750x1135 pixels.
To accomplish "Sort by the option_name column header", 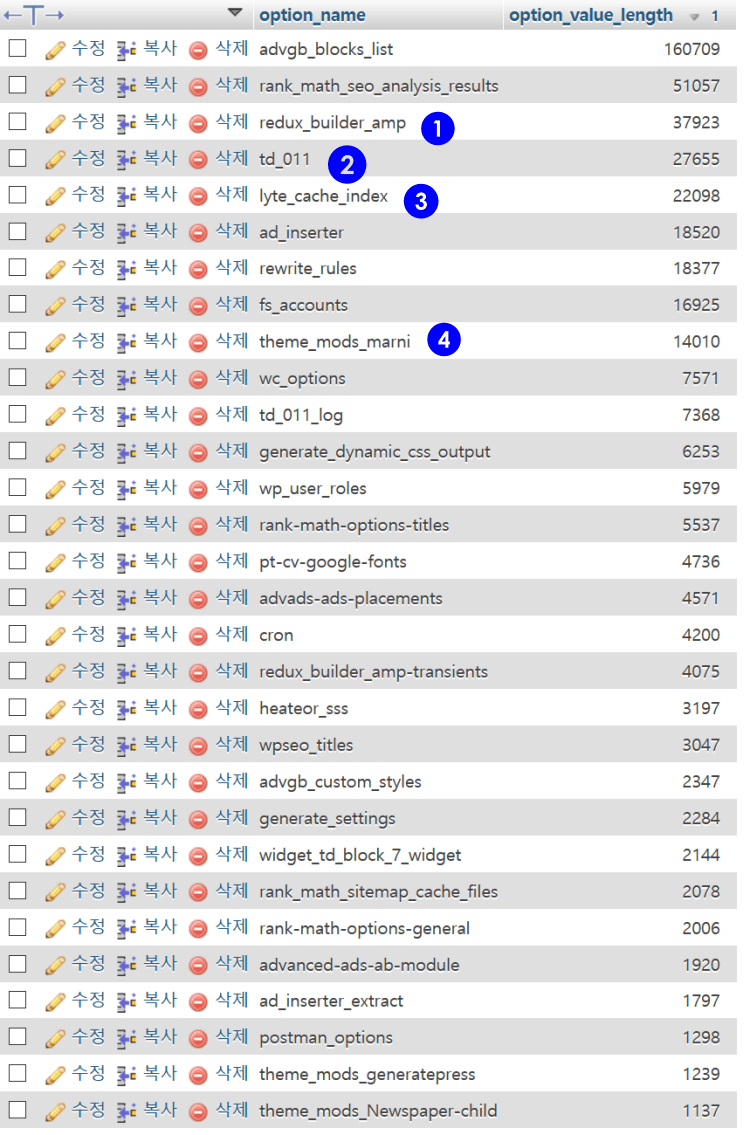I will (x=312, y=15).
